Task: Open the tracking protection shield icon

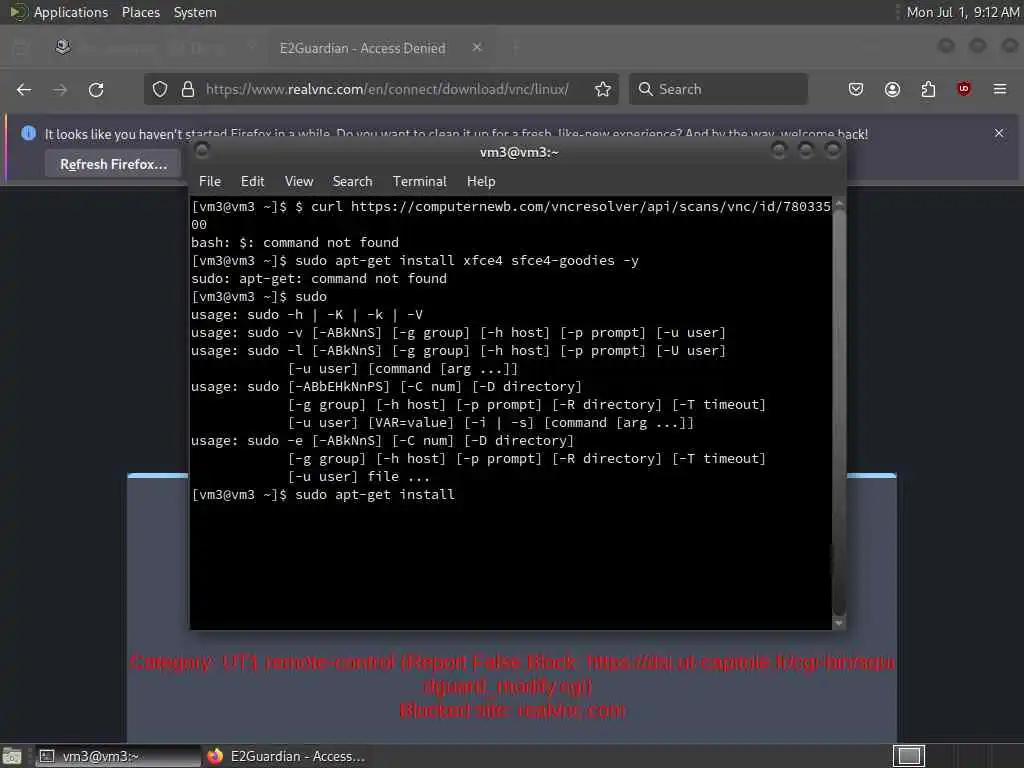Action: point(160,89)
